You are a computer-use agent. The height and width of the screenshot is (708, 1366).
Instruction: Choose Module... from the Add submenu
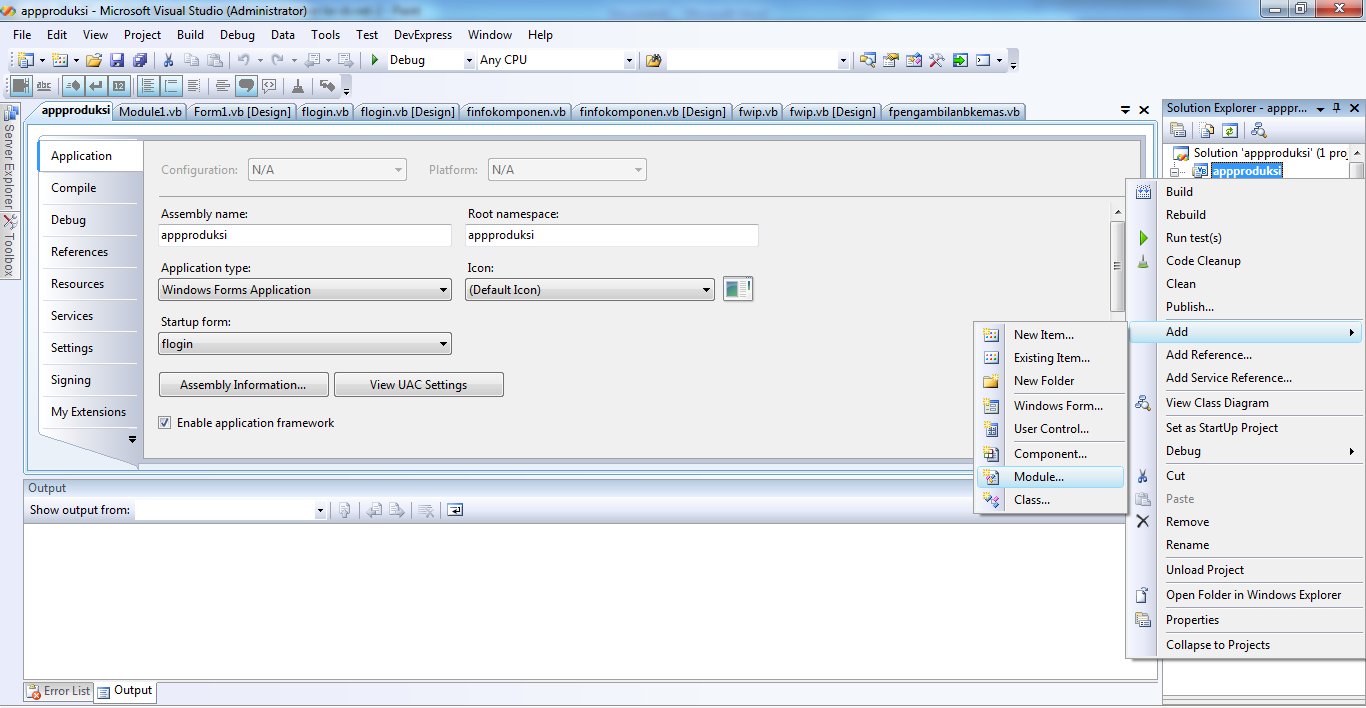pyautogui.click(x=1050, y=477)
